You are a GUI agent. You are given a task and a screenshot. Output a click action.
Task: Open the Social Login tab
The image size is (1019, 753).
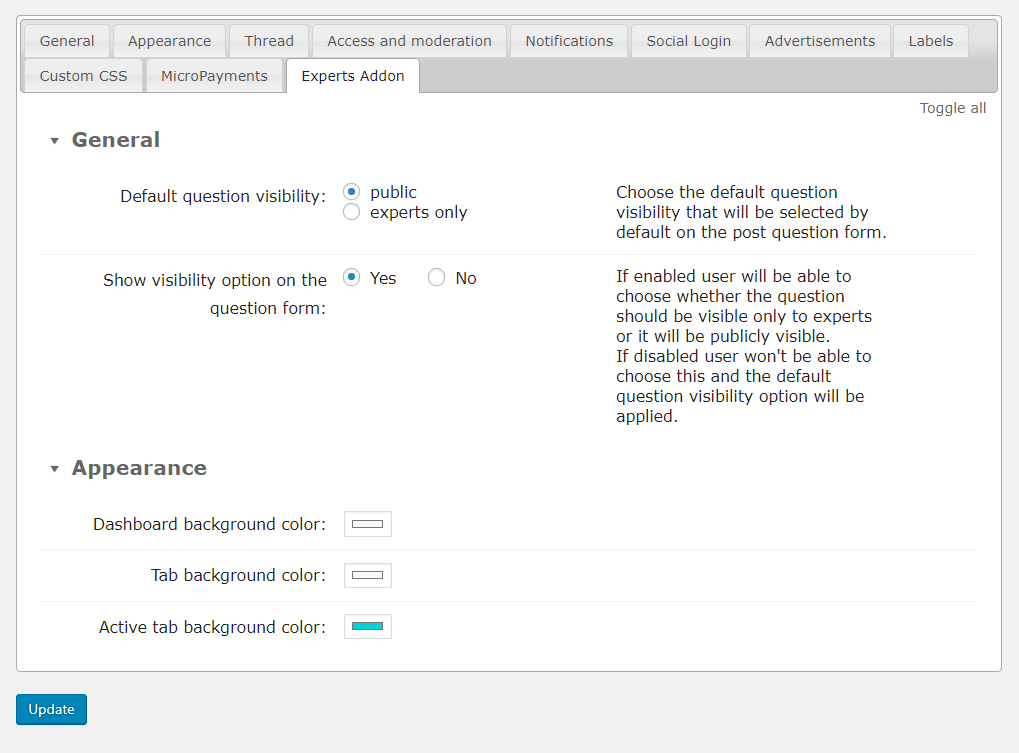point(688,41)
